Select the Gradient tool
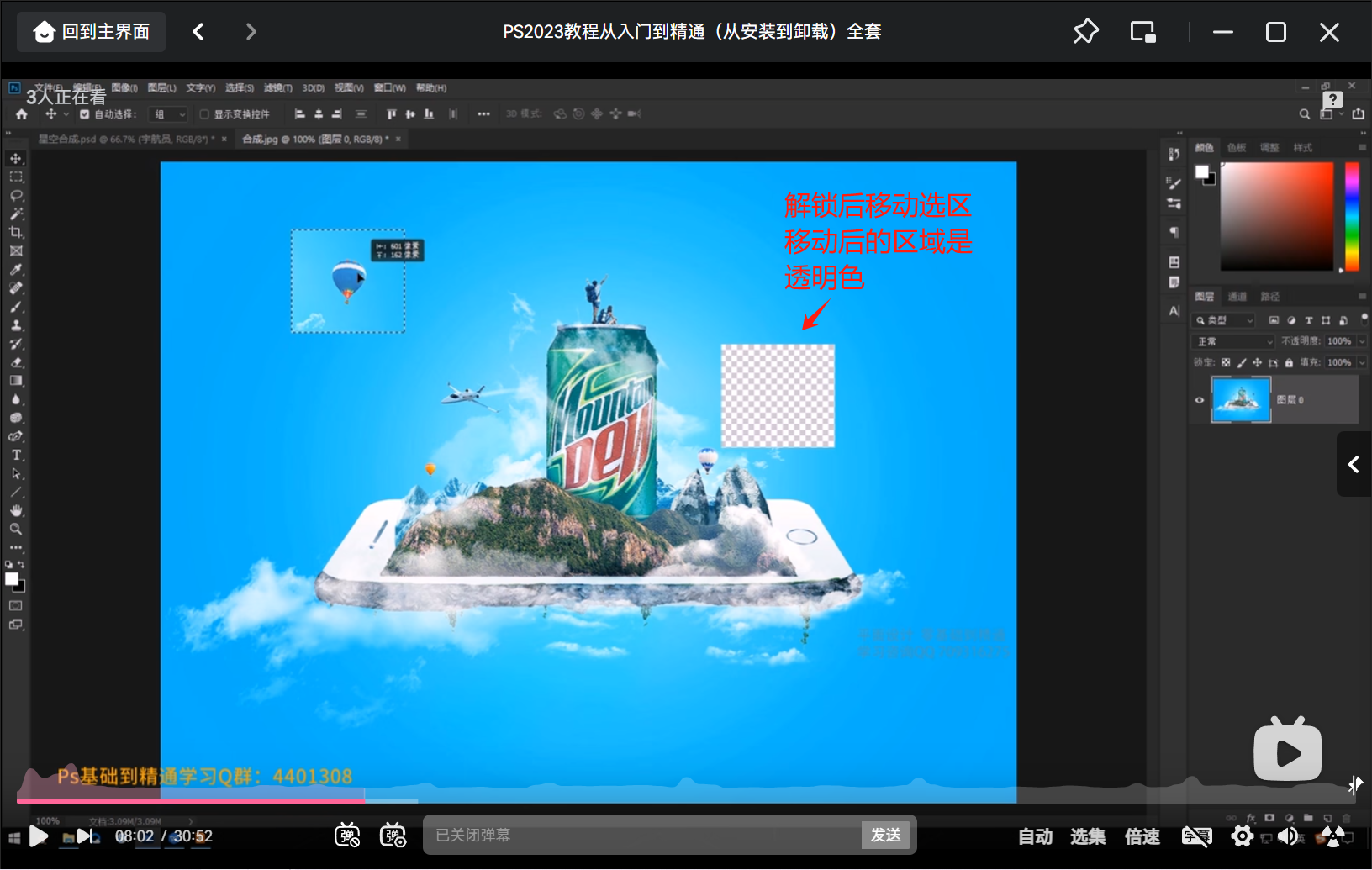This screenshot has width=1372, height=870. click(16, 381)
